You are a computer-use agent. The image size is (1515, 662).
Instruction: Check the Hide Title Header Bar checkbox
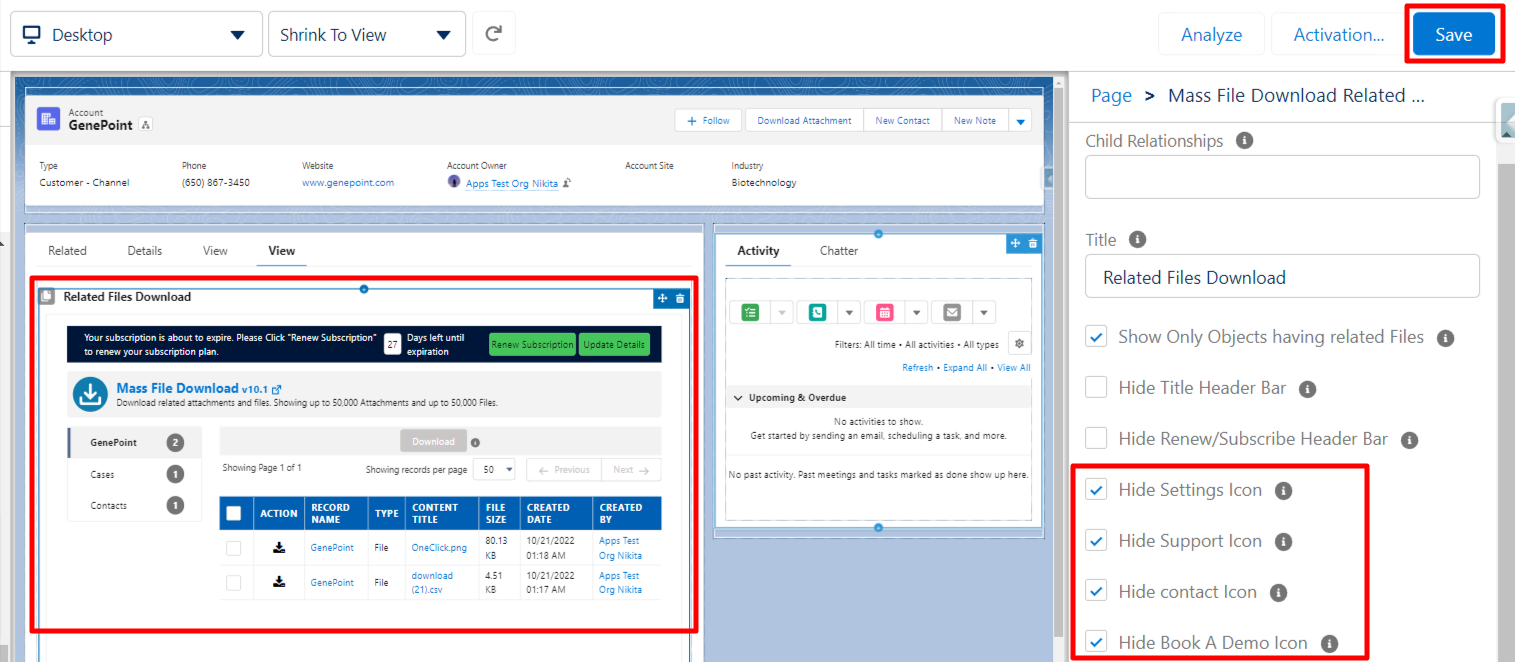1097,388
